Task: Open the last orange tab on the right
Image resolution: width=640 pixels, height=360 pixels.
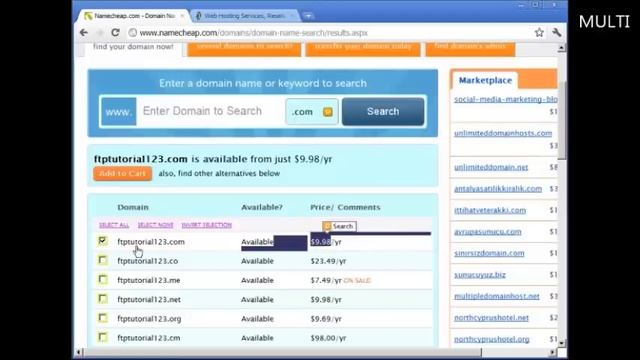Action: tap(470, 48)
